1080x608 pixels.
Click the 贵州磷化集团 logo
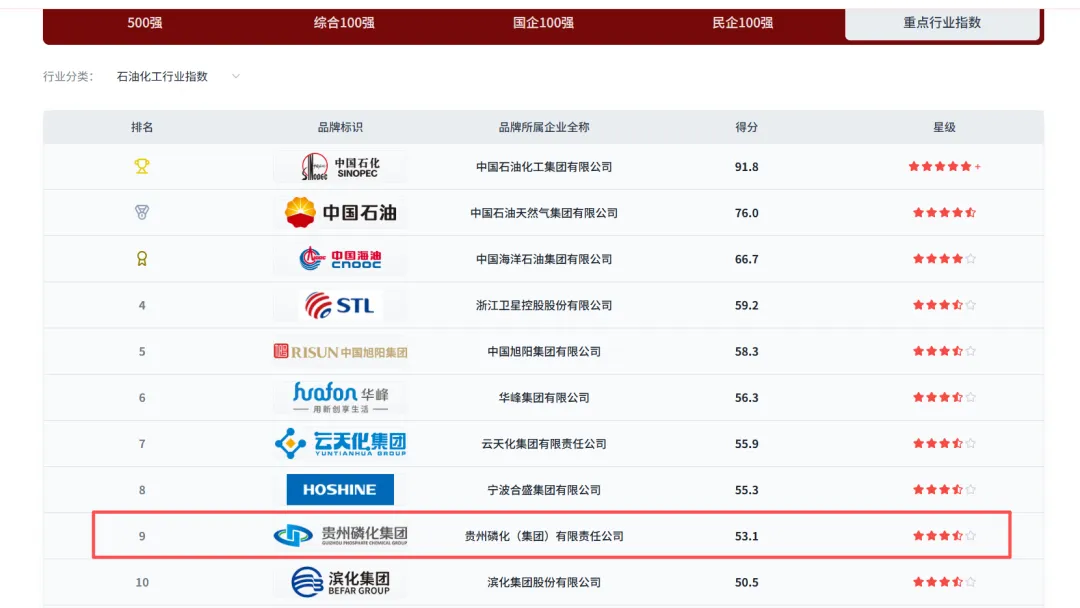pos(340,535)
